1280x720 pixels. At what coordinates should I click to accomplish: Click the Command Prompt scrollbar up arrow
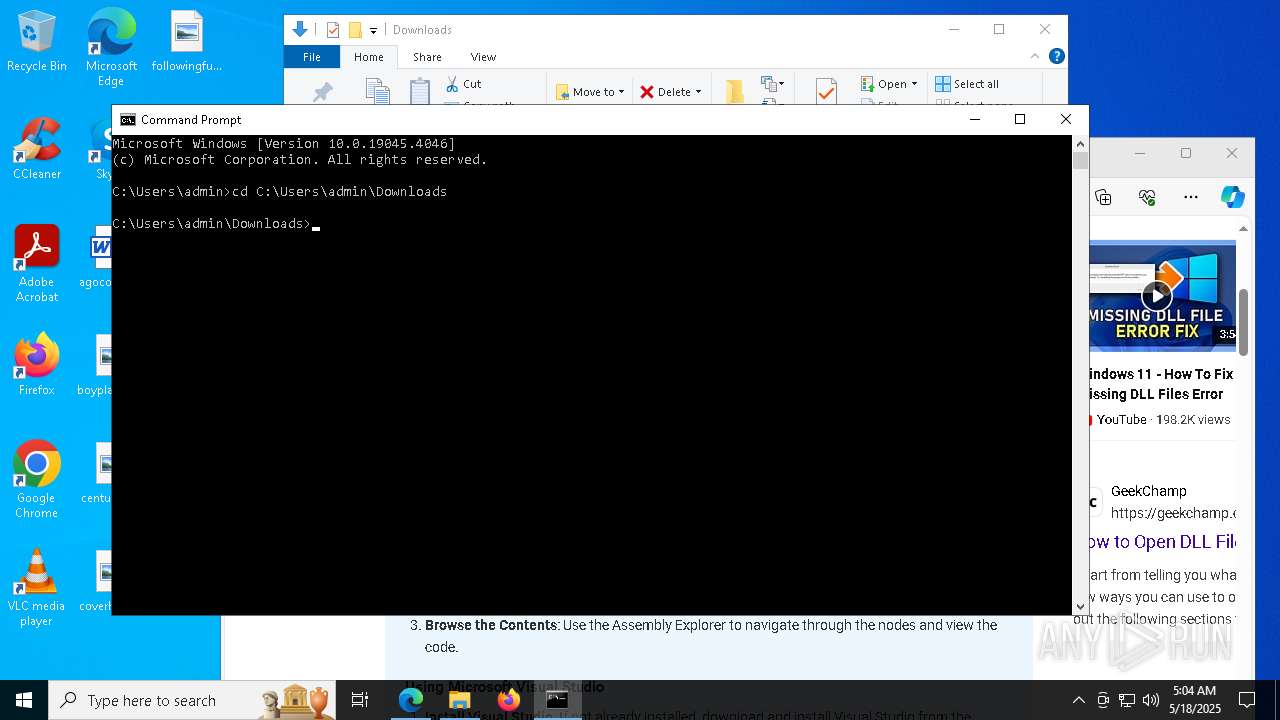1080,144
